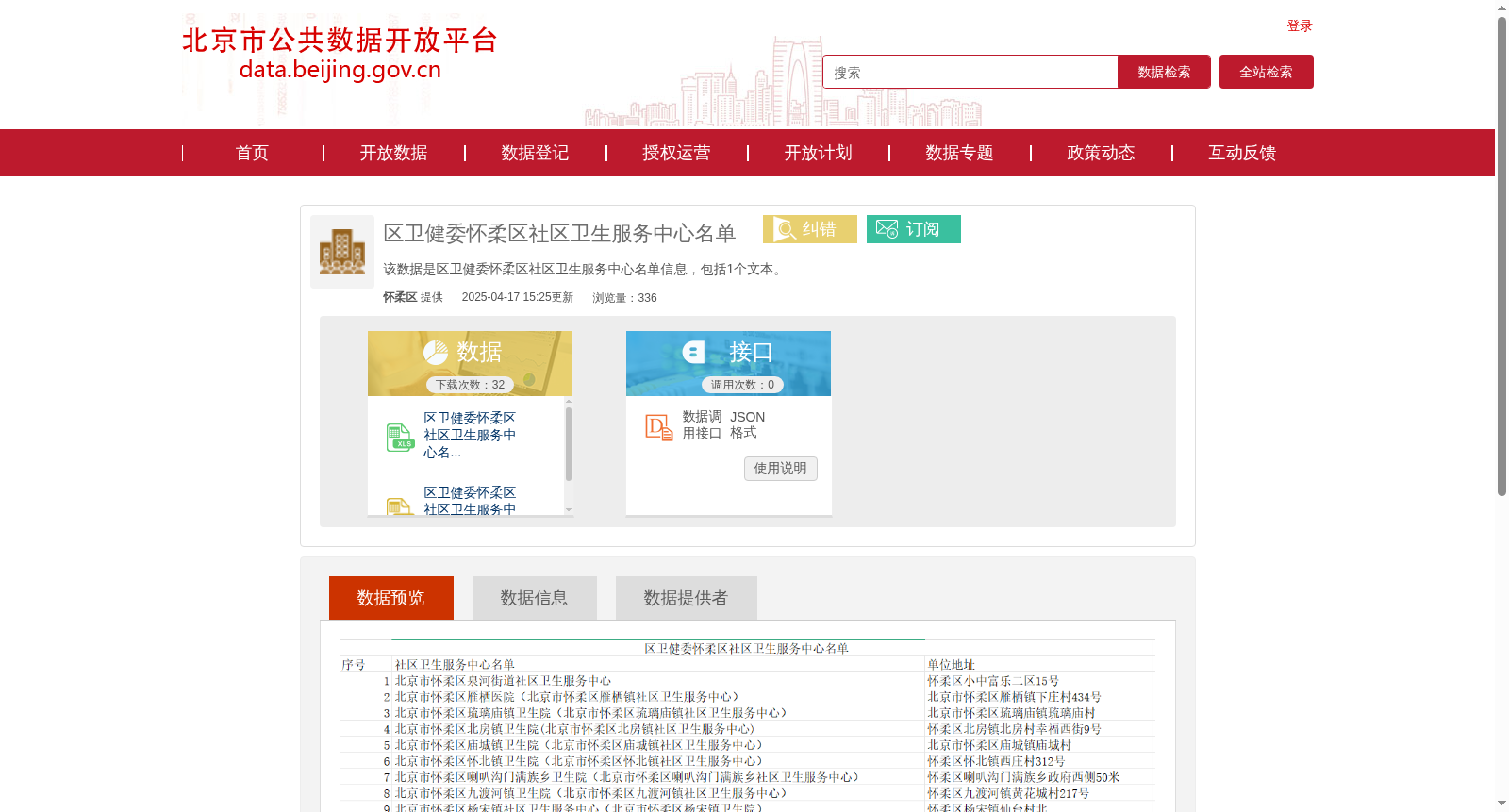Image resolution: width=1509 pixels, height=812 pixels.
Task: Click the address 怀柔区怀北镇西庄村312号
Action: pos(996,761)
